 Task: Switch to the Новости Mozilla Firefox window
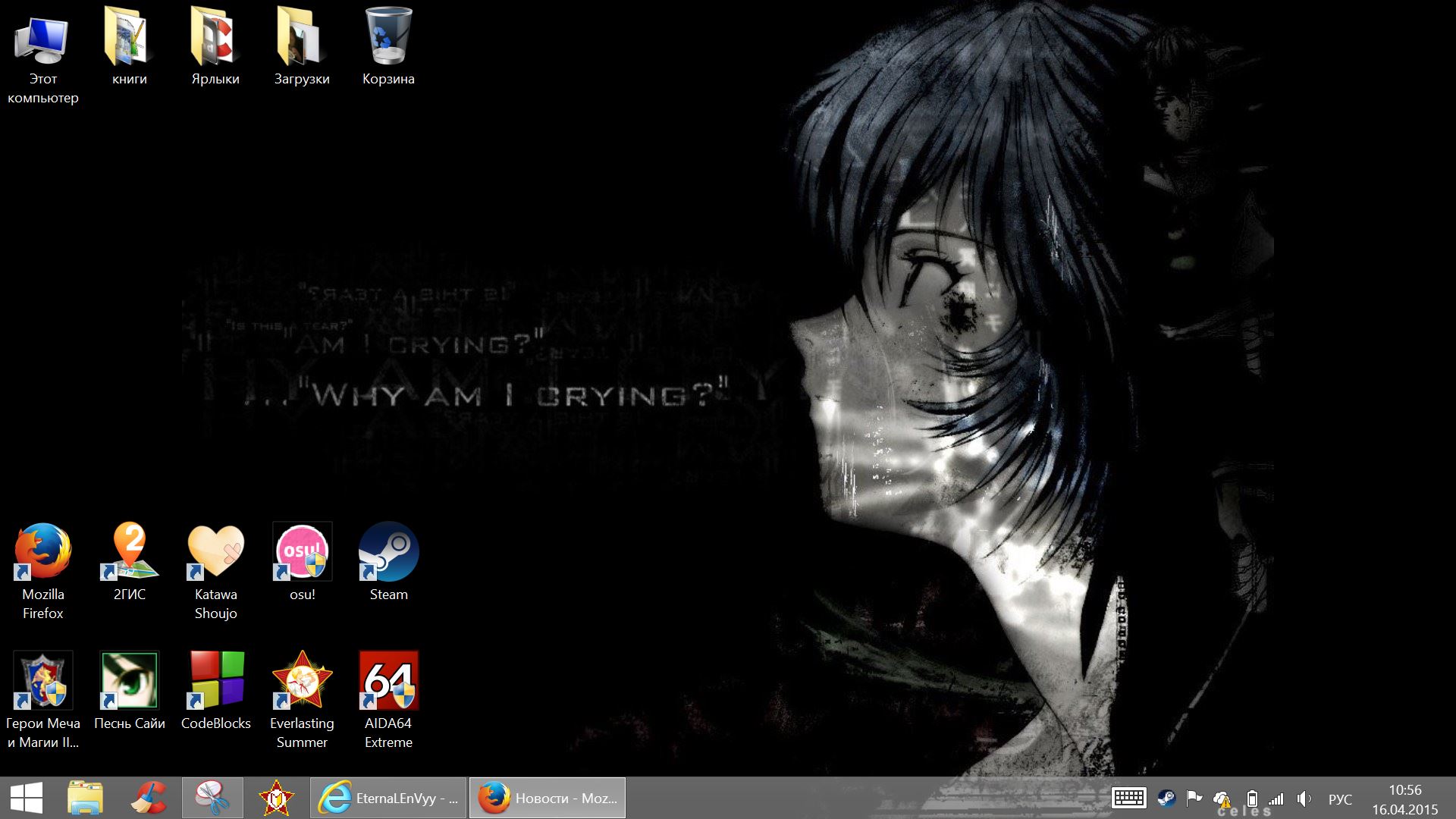pos(547,798)
